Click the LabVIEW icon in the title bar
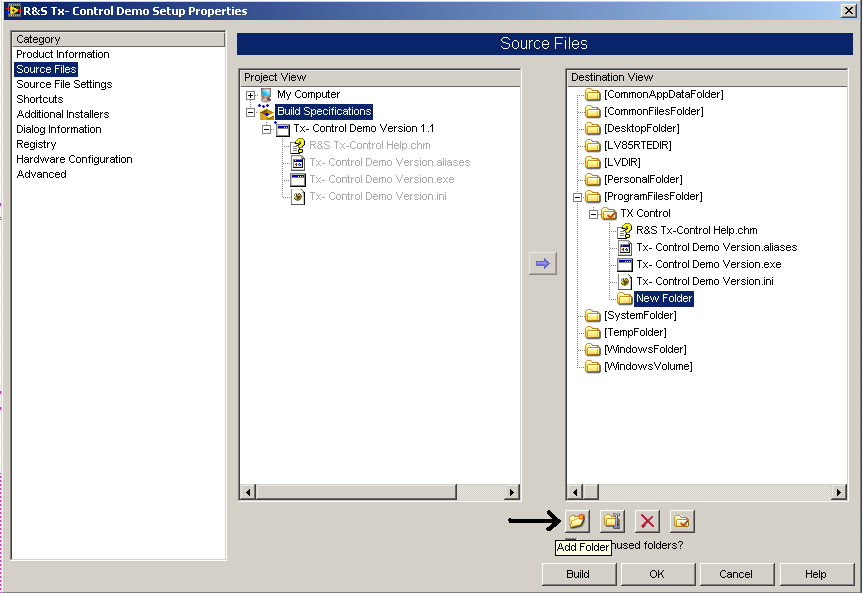The width and height of the screenshot is (863, 593). [x=13, y=10]
